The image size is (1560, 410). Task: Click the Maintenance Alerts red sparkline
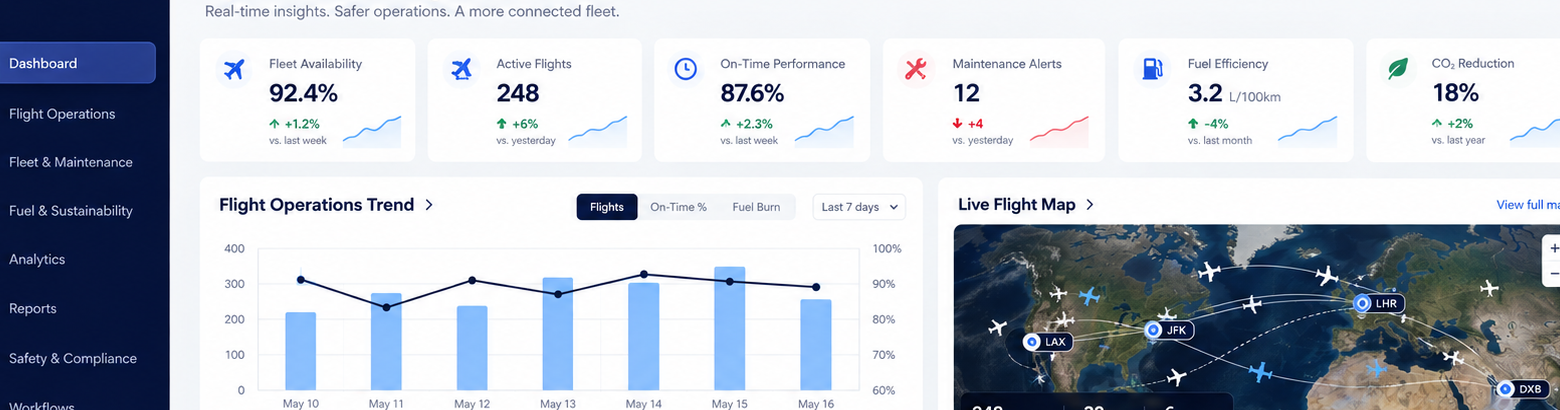tap(1059, 131)
